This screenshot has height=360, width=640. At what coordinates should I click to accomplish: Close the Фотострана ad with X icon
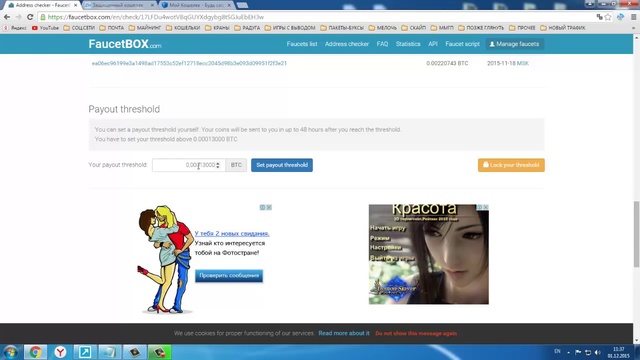(269, 207)
